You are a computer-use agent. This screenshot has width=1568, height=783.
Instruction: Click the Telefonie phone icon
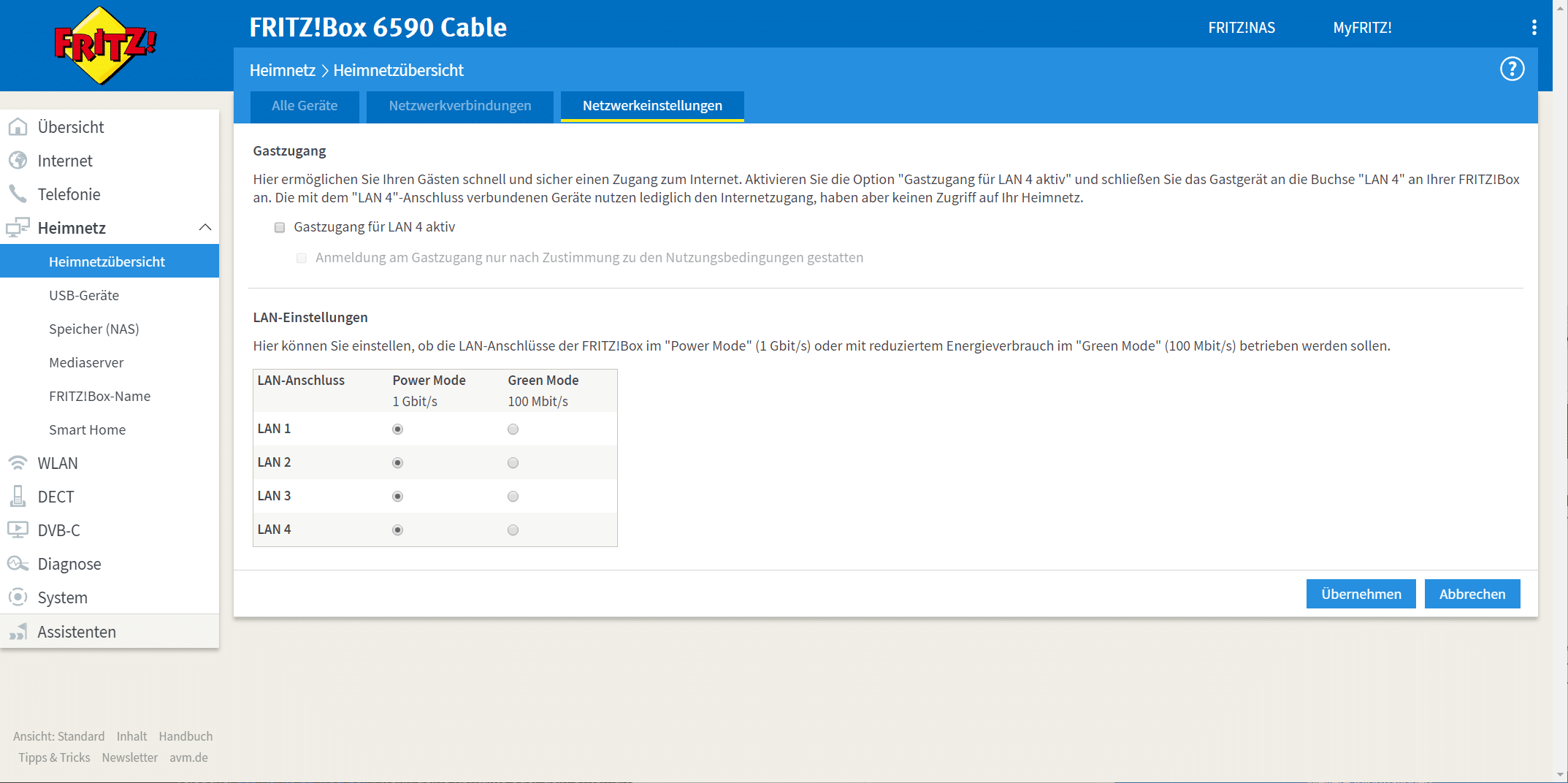point(18,194)
